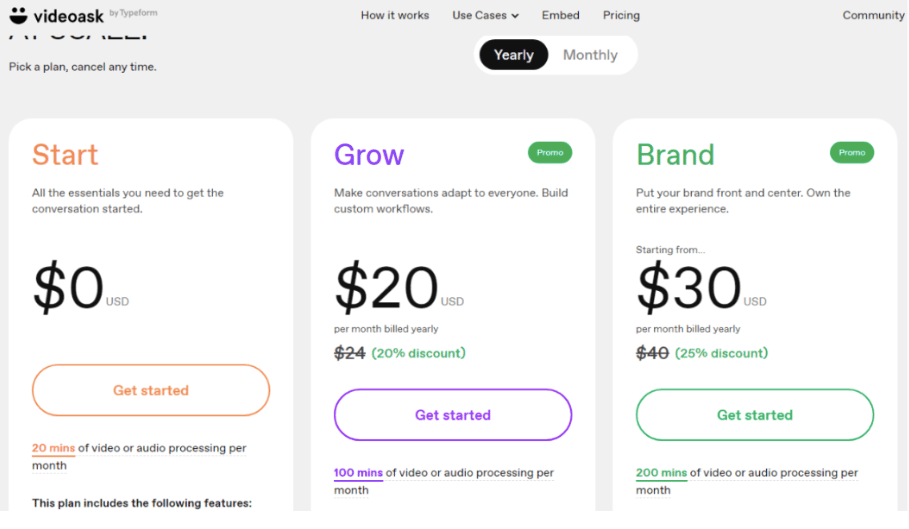Click the underlined 100 mins text
This screenshot has height=529, width=909.
(358, 473)
